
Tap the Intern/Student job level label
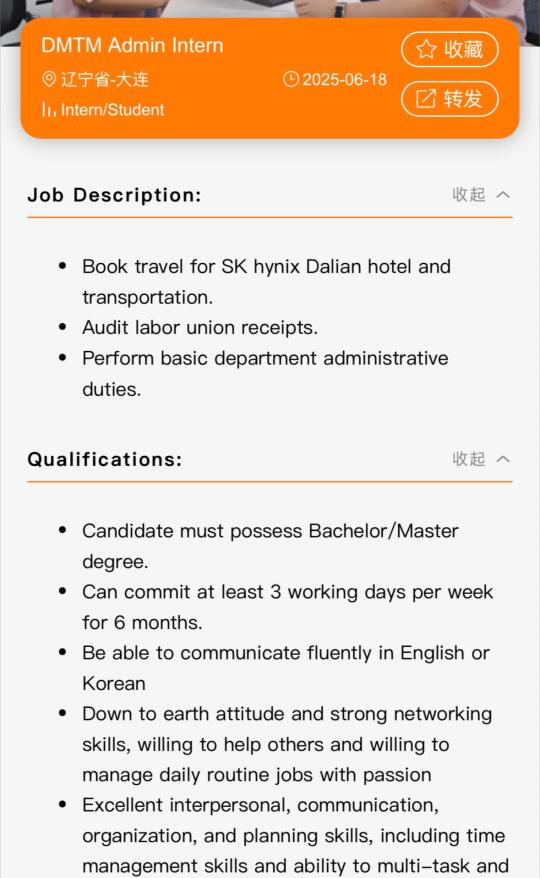pyautogui.click(x=113, y=110)
